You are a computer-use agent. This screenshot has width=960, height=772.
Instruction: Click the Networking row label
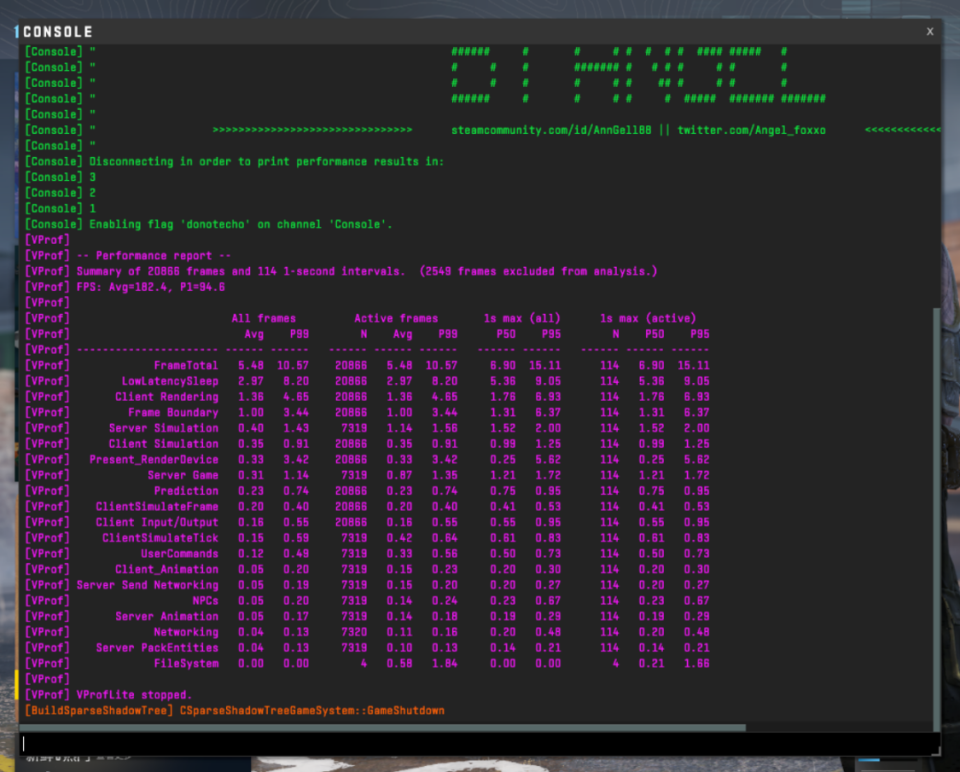pos(186,632)
